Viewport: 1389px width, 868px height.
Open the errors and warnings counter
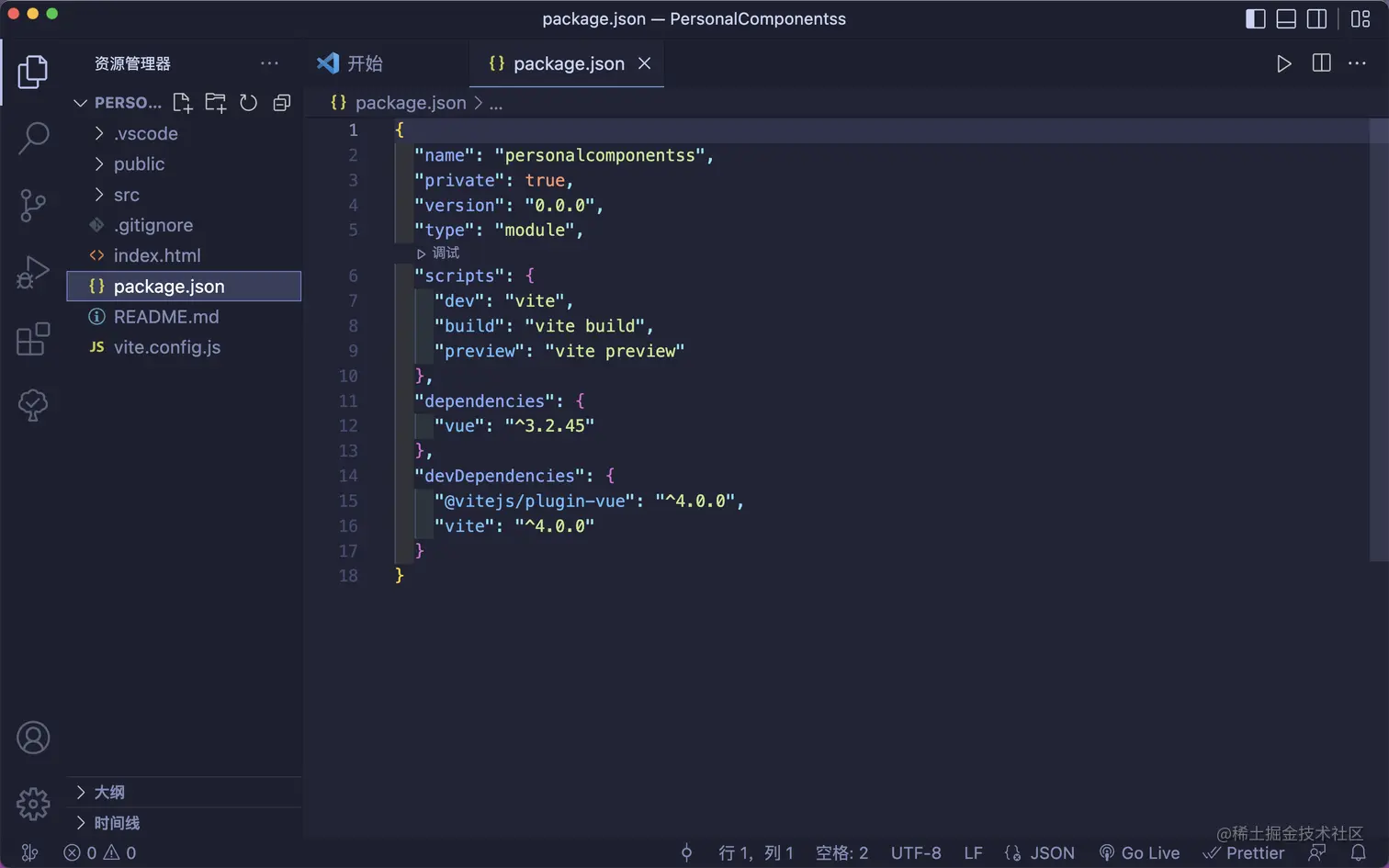pos(100,853)
